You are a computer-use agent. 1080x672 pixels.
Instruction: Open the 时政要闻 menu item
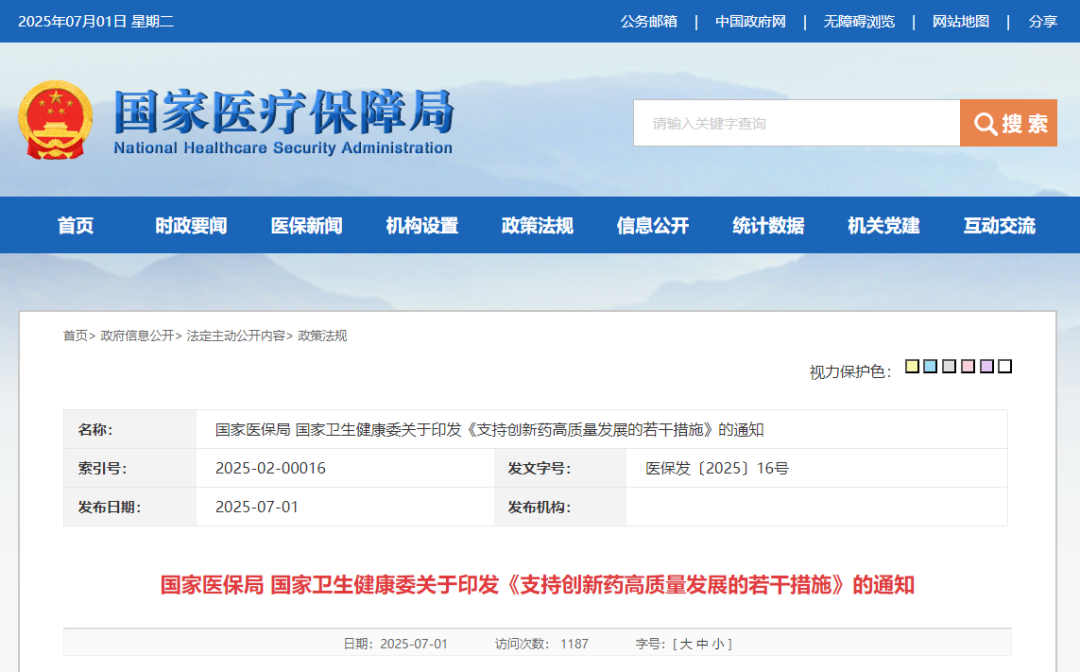tap(191, 225)
